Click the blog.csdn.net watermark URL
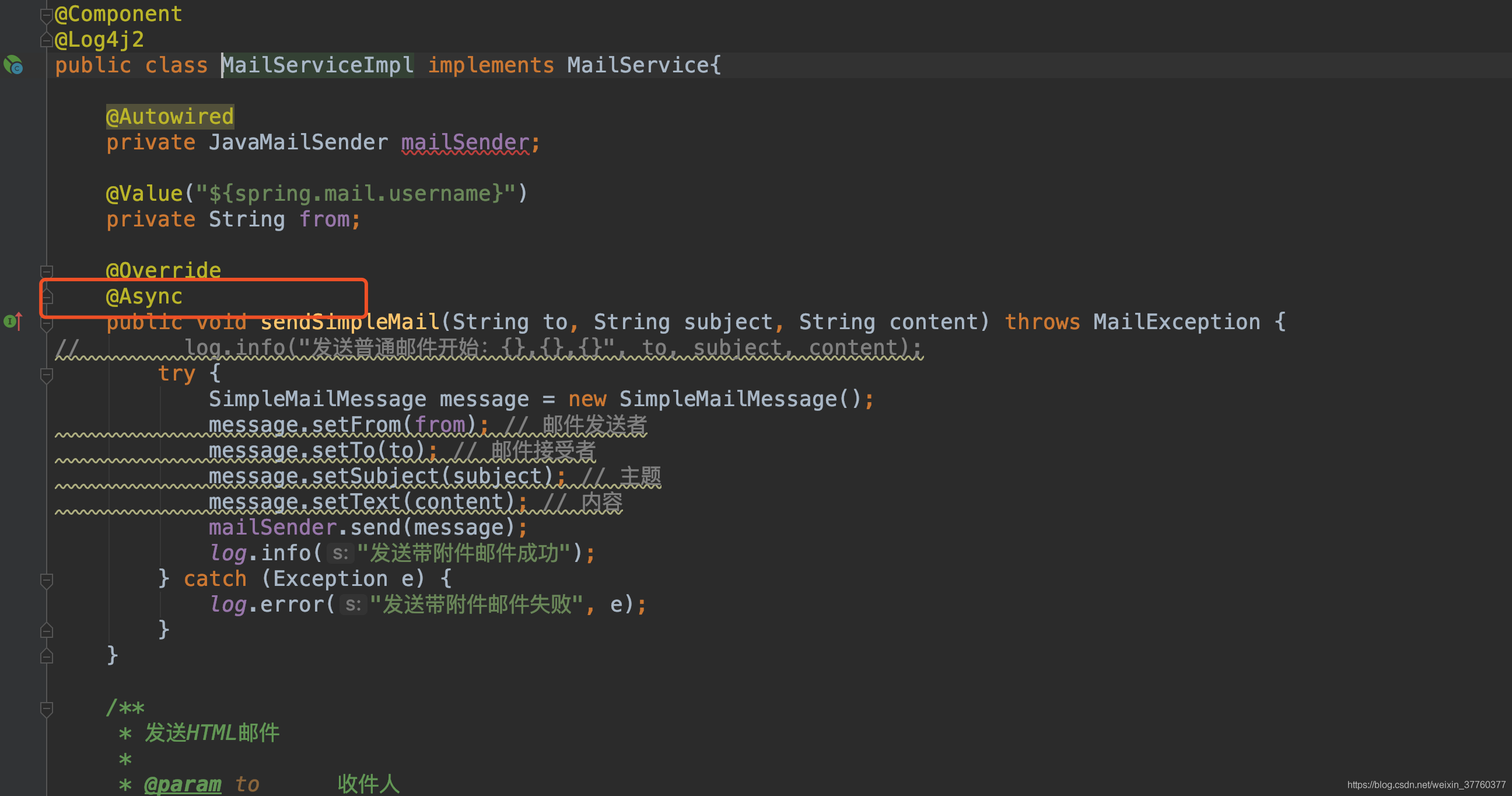Image resolution: width=1512 pixels, height=796 pixels. 1426,785
